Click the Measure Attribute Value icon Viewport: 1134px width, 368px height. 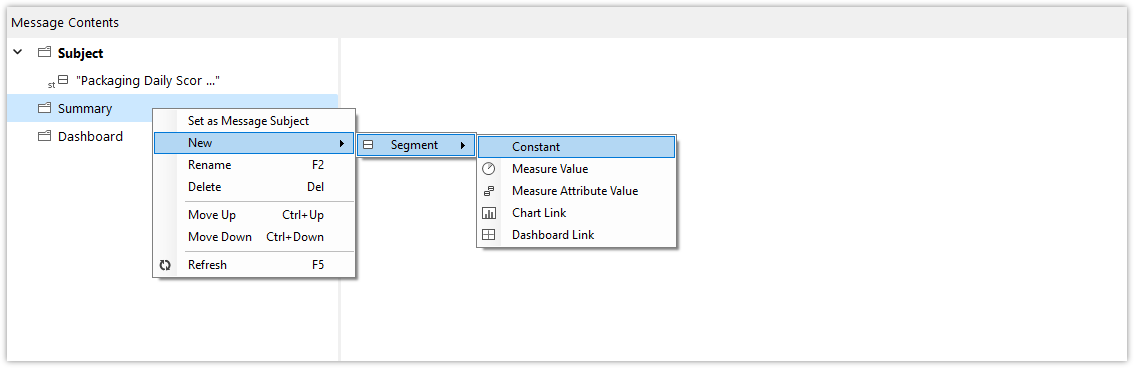pos(489,191)
